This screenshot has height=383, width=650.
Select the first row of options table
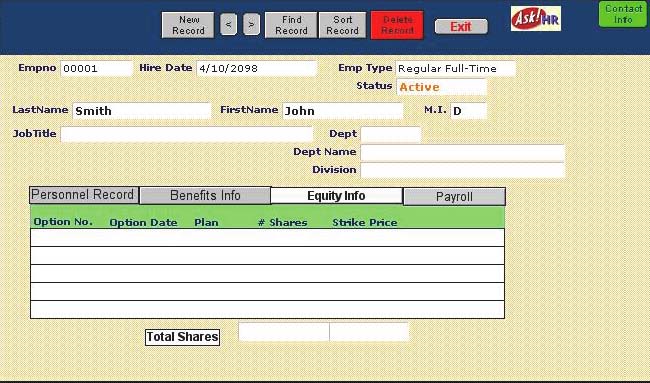click(x=267, y=238)
